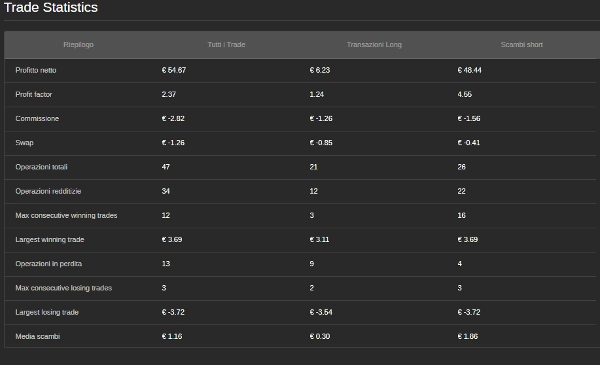Select long Swap value € -0.85
The image size is (600, 365).
[x=321, y=143]
